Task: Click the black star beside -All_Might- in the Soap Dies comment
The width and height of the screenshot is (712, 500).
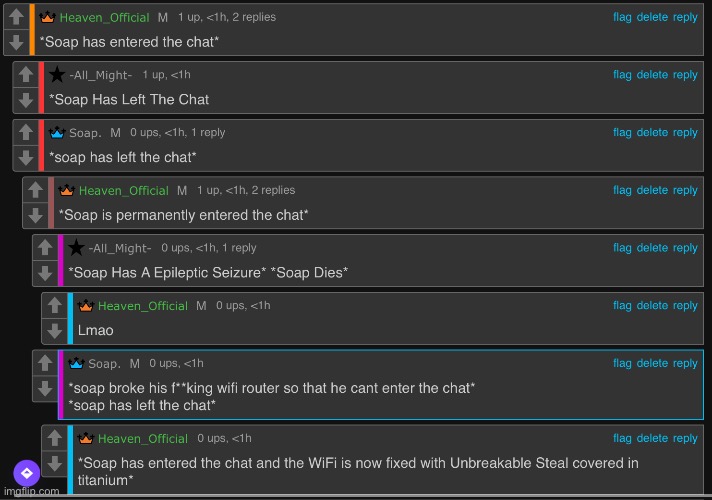Action: (x=76, y=248)
